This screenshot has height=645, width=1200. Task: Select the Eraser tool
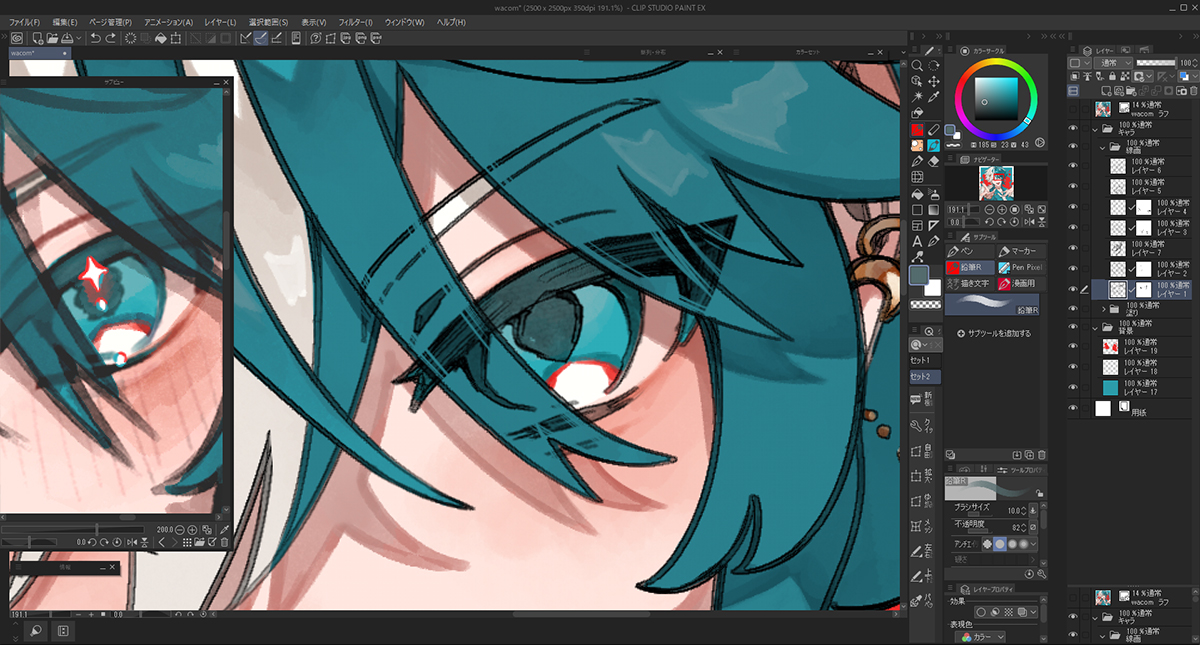(934, 161)
